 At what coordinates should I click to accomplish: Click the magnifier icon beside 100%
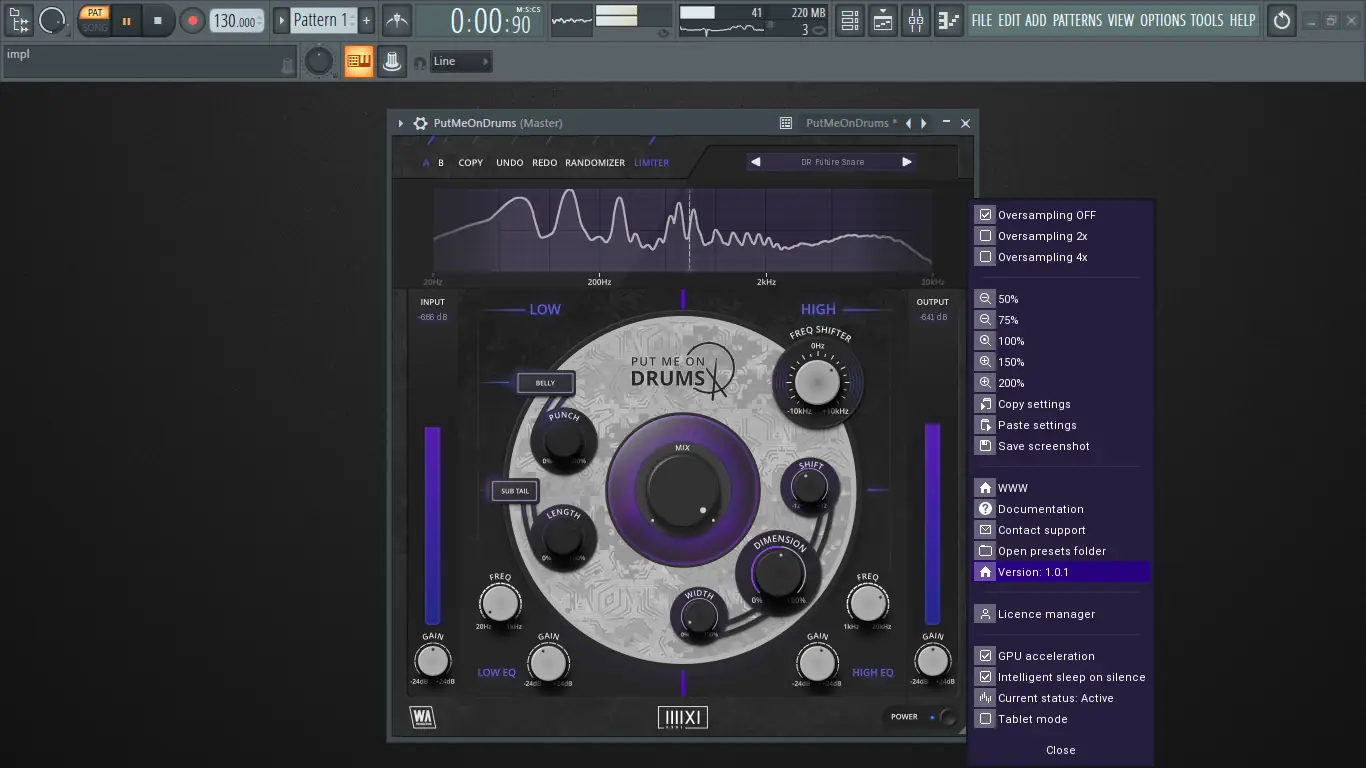986,341
